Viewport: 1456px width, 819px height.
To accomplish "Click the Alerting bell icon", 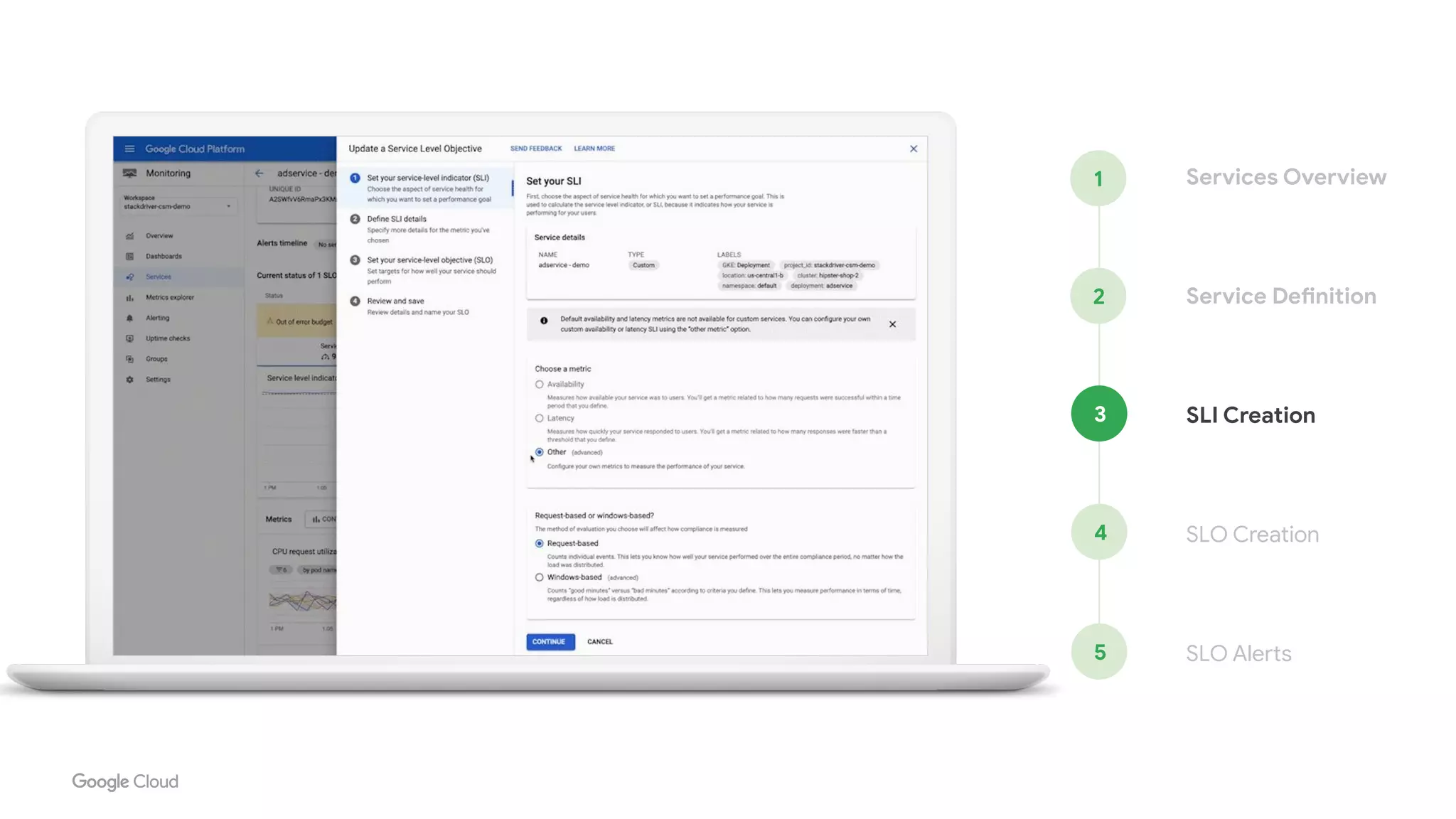I will pyautogui.click(x=129, y=318).
